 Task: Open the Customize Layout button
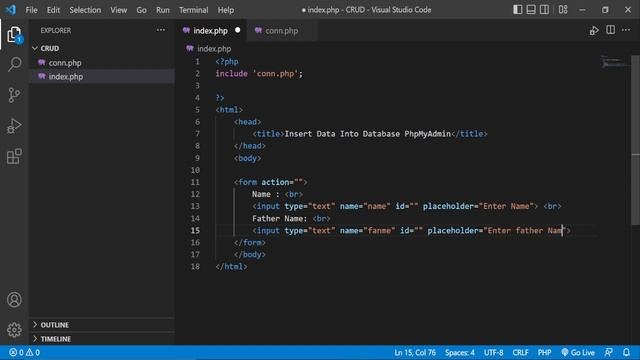(563, 9)
